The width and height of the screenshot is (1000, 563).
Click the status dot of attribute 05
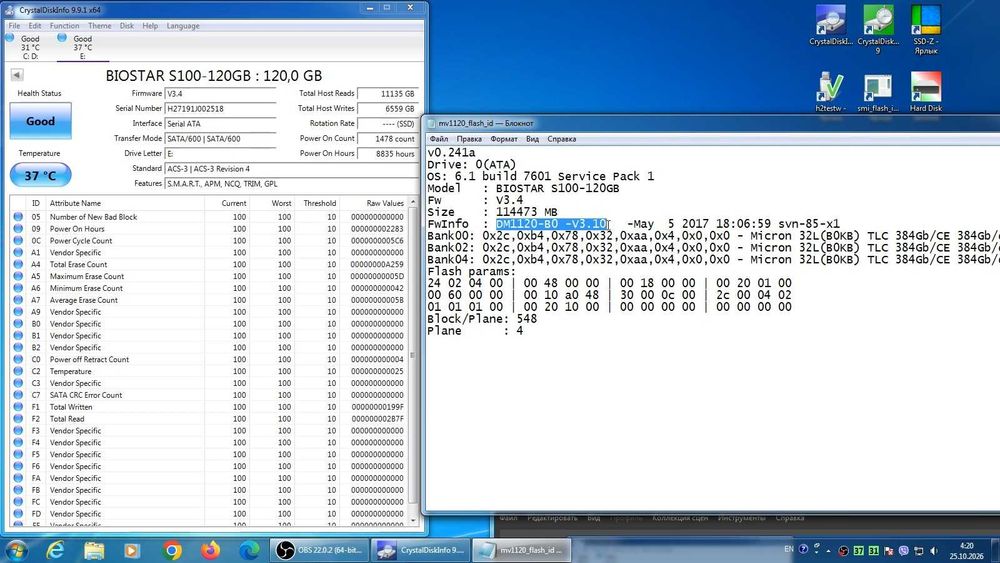(18, 217)
